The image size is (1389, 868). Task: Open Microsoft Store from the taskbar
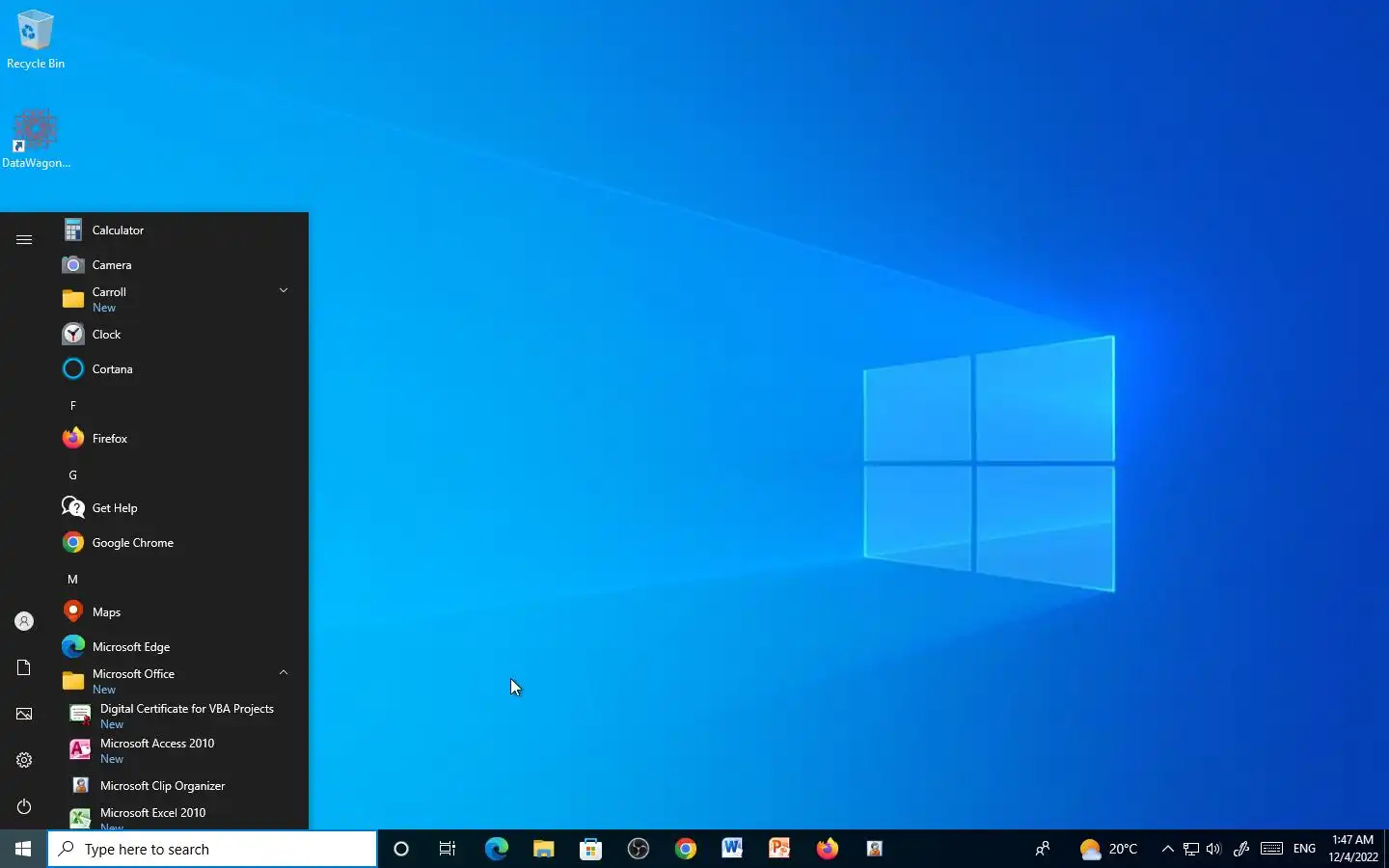(x=590, y=849)
